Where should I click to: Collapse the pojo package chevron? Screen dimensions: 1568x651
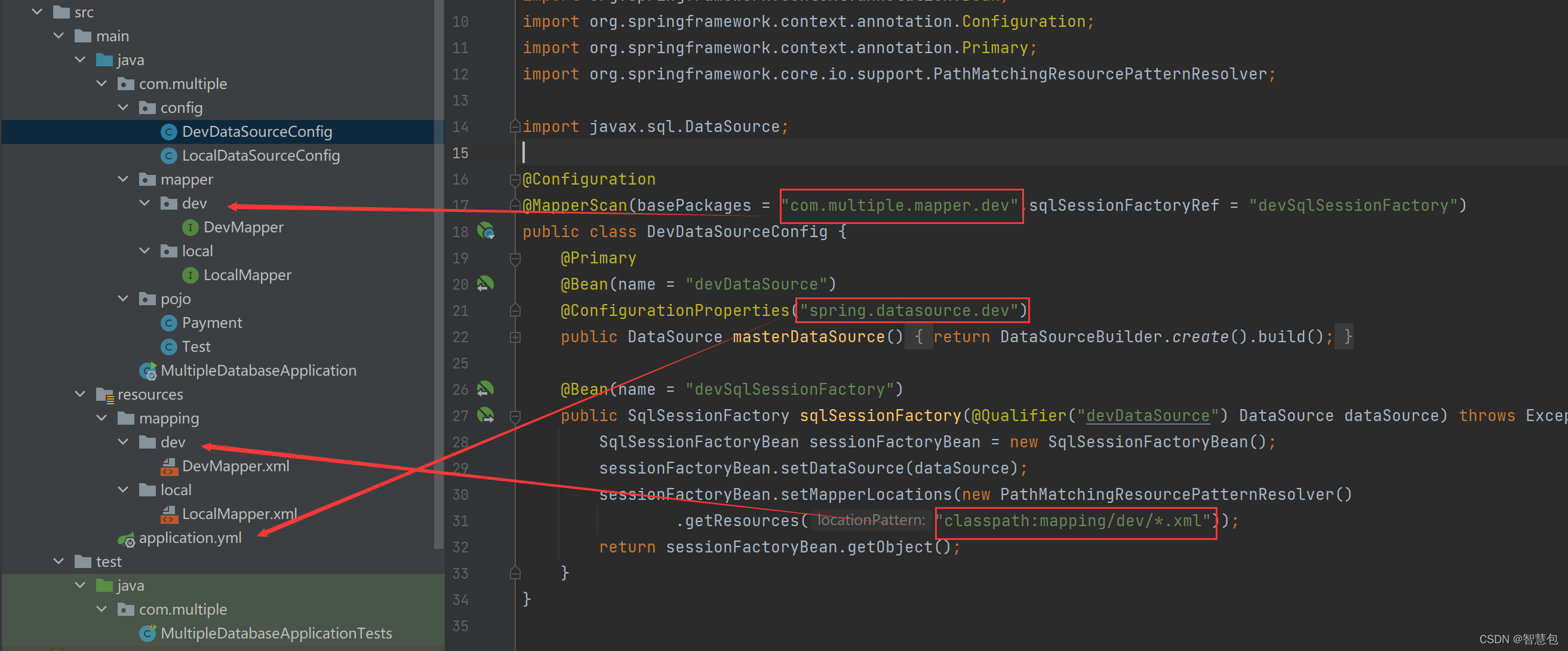click(123, 299)
